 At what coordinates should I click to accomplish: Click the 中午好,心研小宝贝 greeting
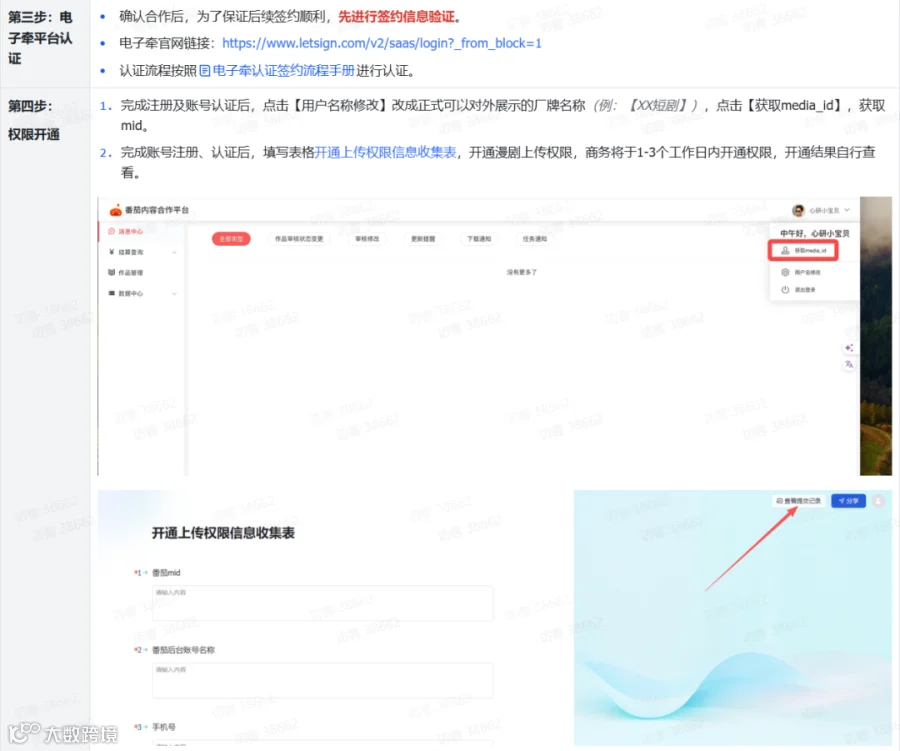(x=814, y=234)
